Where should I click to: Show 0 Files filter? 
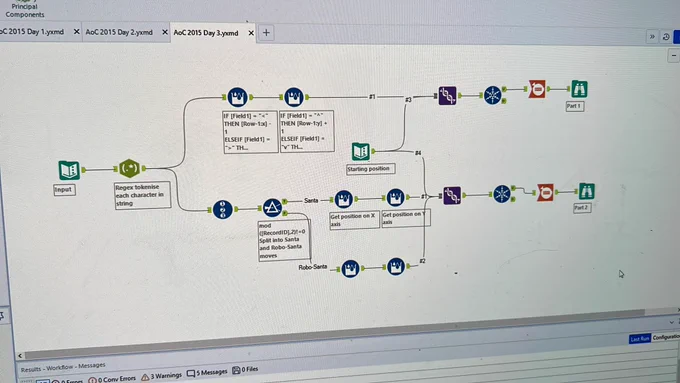coord(245,370)
